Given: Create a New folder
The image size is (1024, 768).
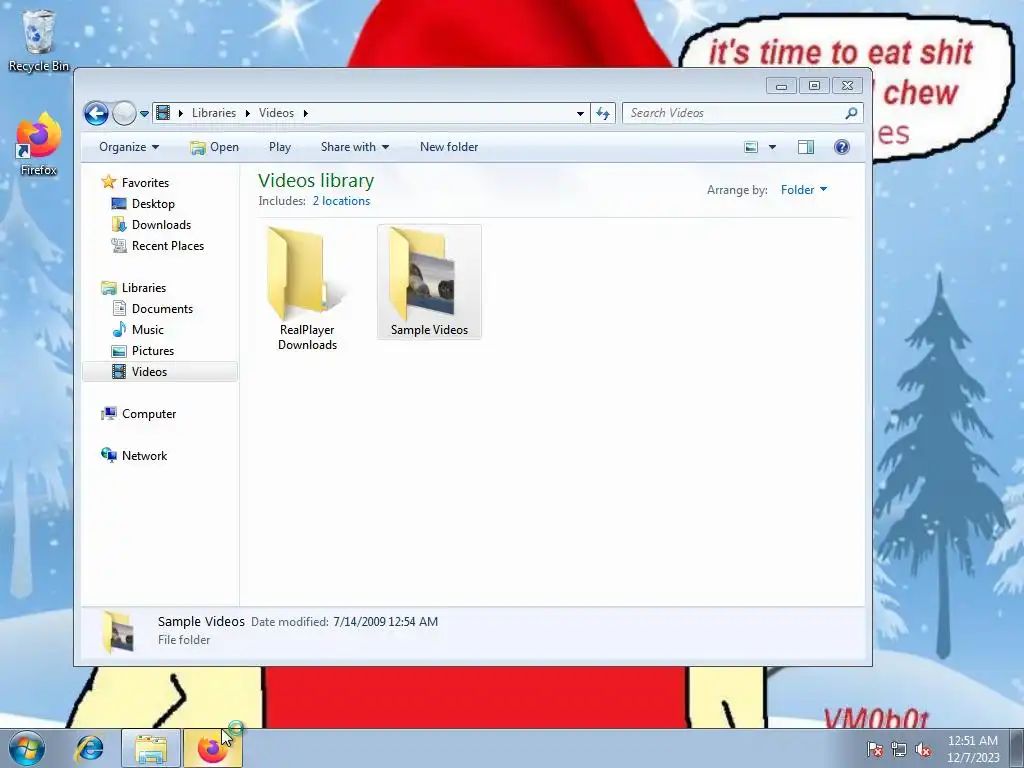Looking at the screenshot, I should (x=449, y=147).
